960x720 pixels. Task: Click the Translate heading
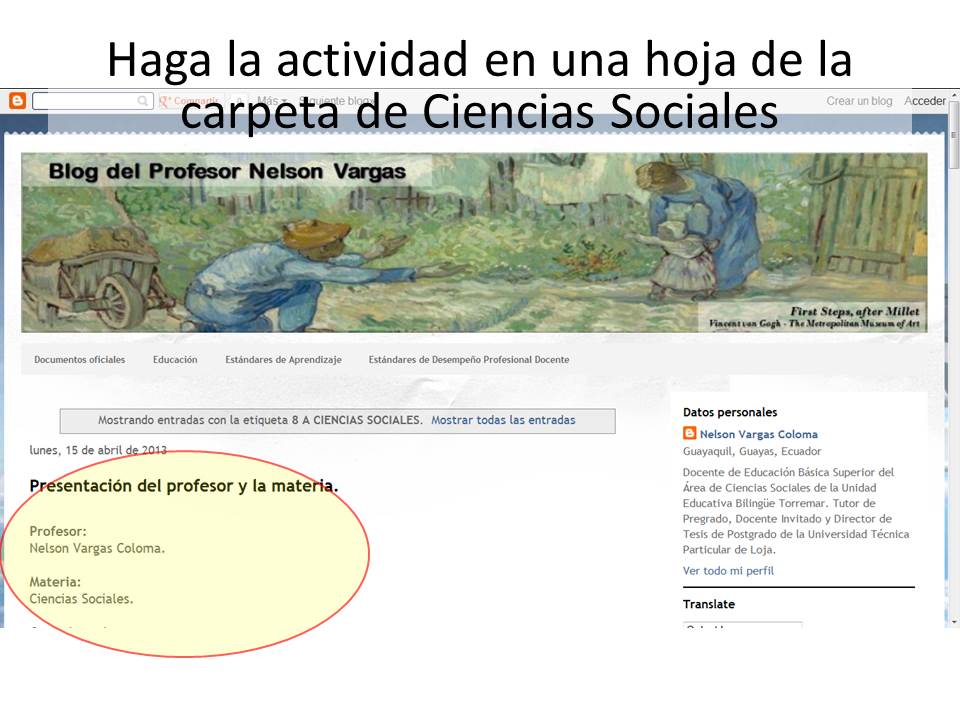[709, 604]
